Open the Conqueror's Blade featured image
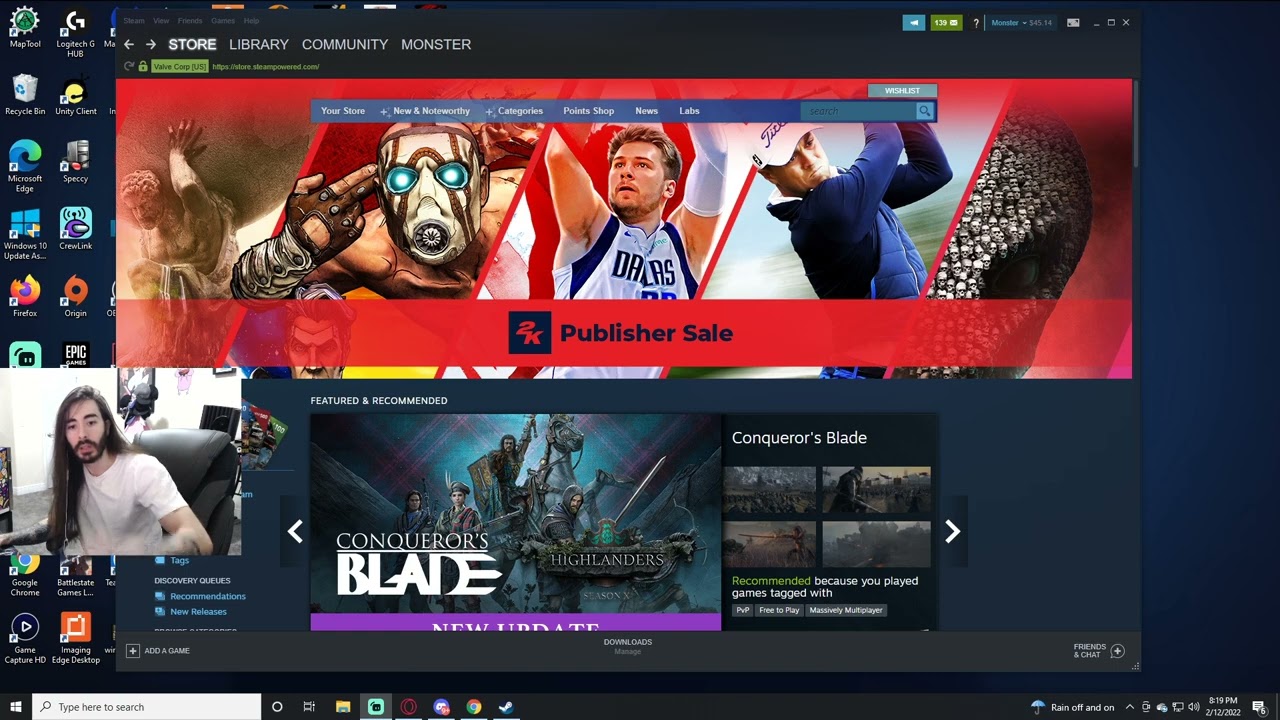This screenshot has width=1280, height=720. point(515,522)
